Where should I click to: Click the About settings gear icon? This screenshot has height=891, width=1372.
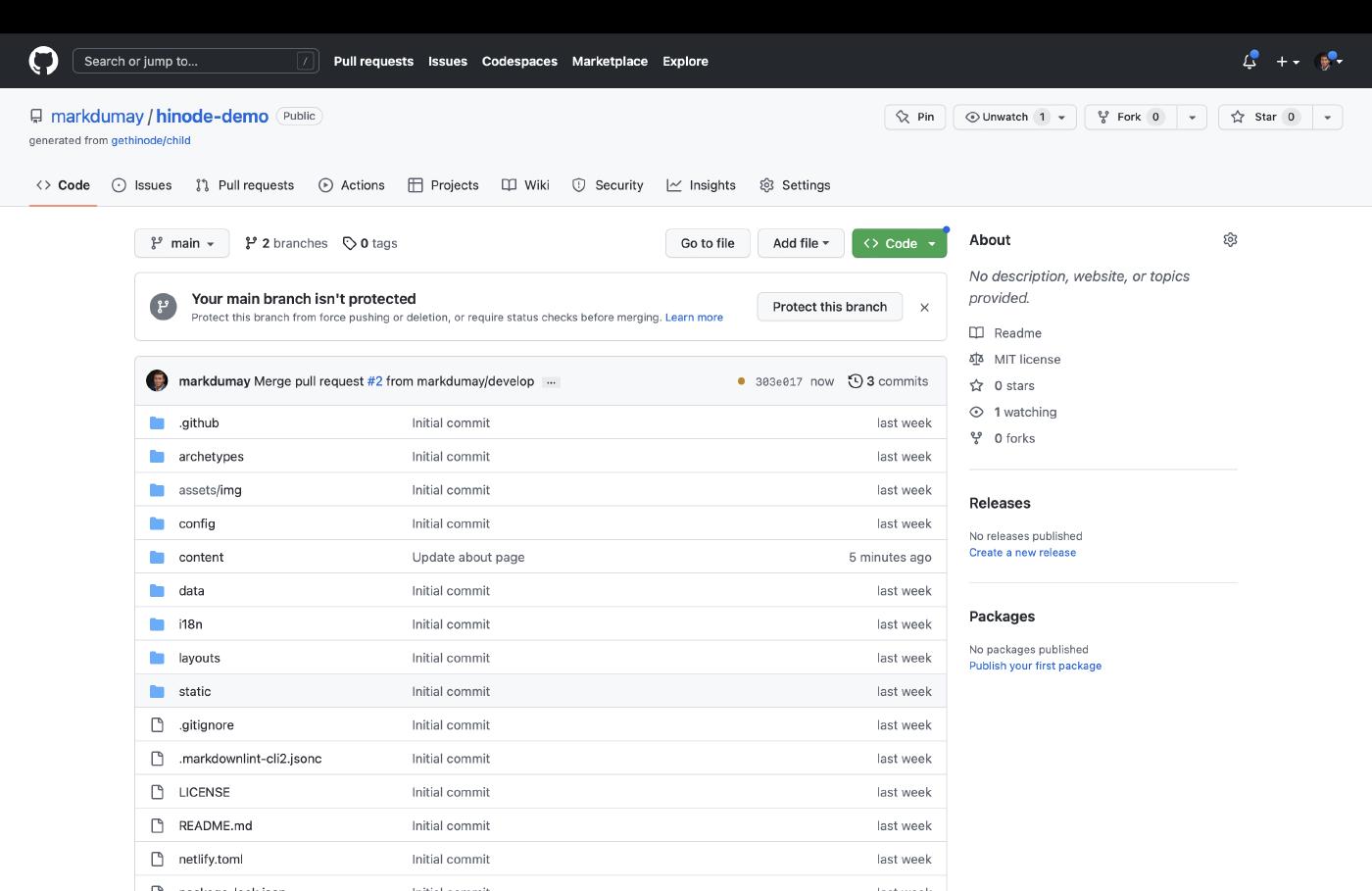click(1230, 239)
